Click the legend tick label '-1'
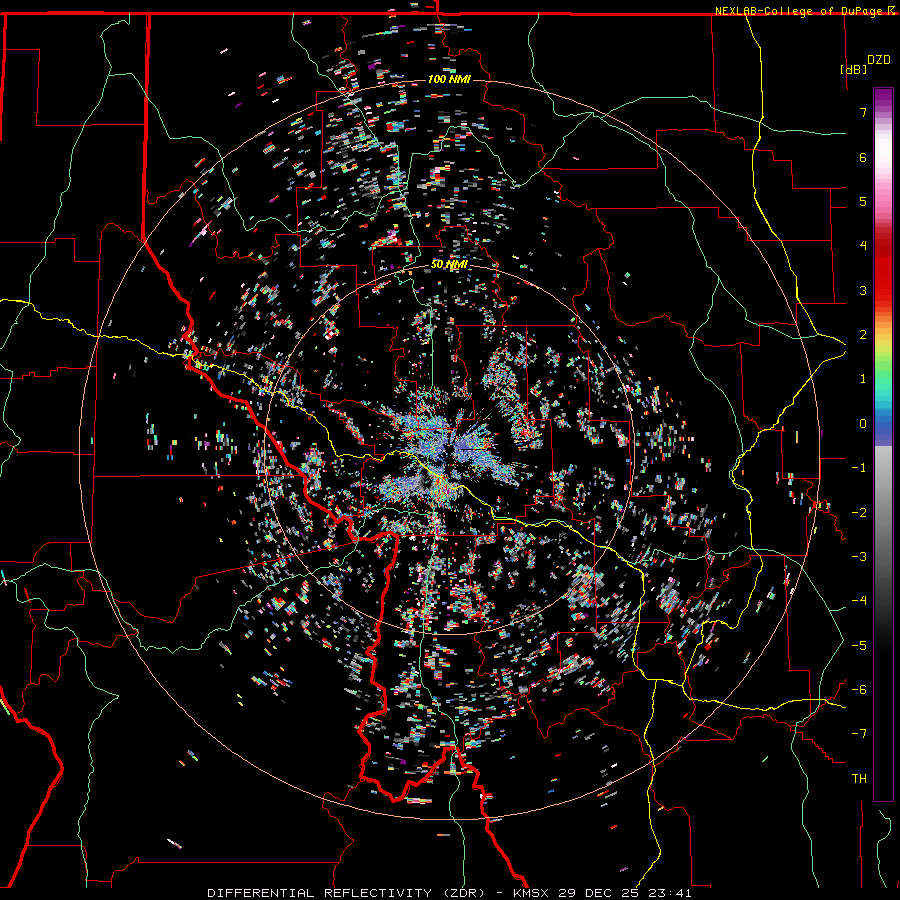This screenshot has width=900, height=900. coord(859,468)
